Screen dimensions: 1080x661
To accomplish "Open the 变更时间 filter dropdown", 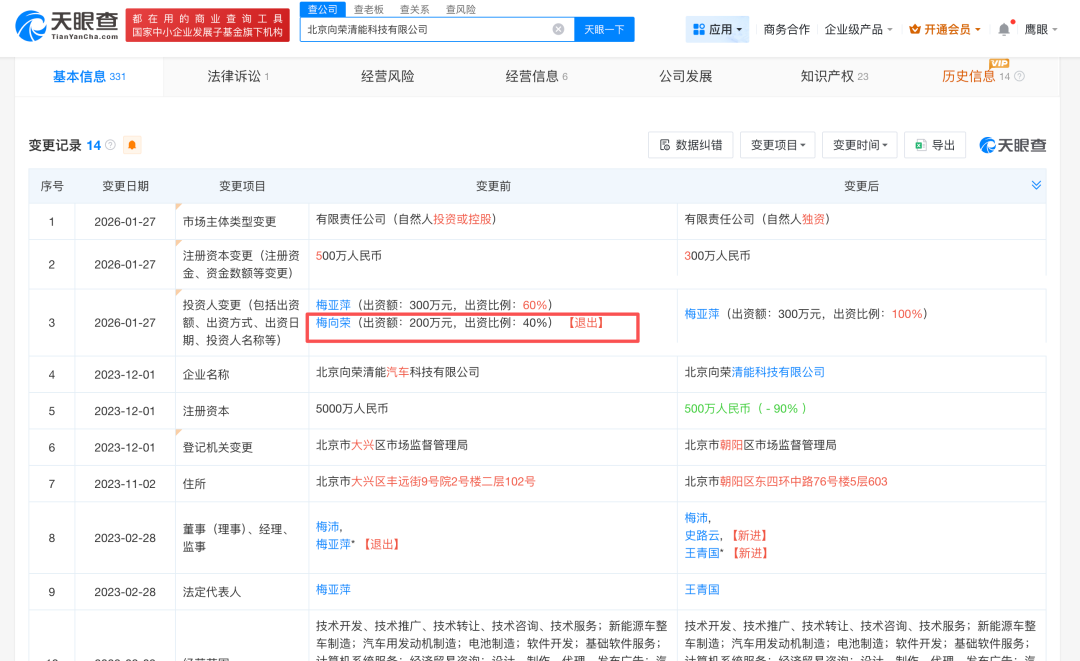I will (859, 145).
